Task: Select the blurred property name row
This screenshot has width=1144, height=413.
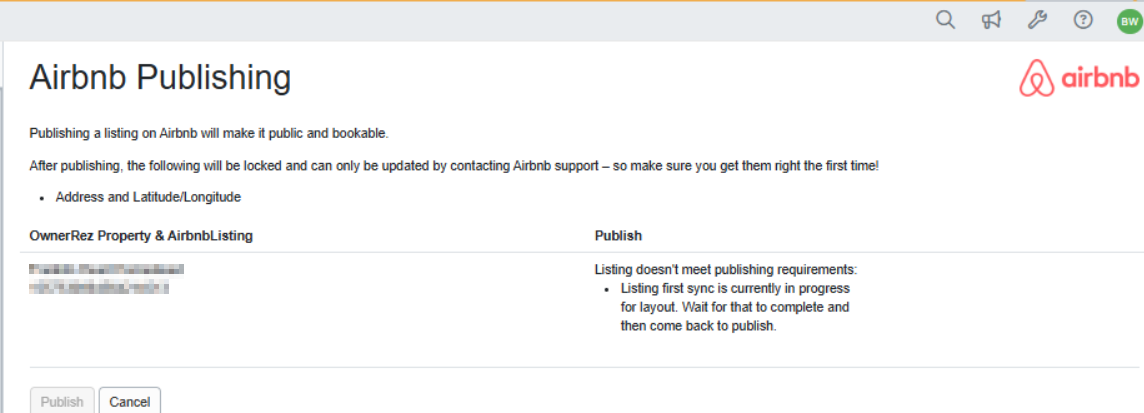Action: coord(107,269)
